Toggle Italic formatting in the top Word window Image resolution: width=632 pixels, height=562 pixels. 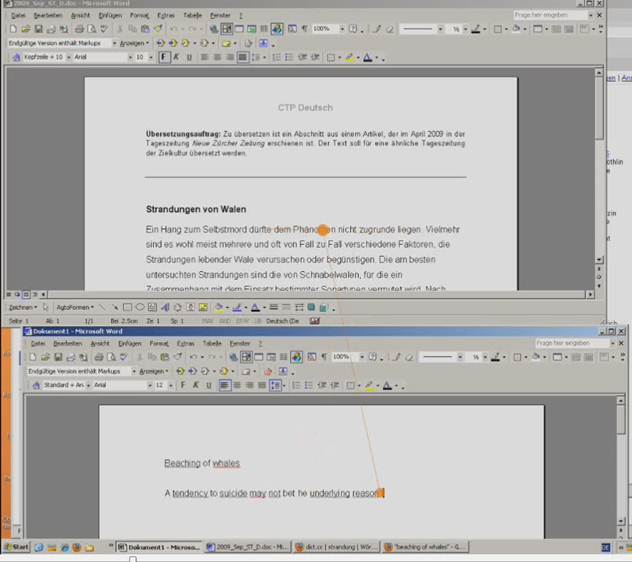coord(177,57)
